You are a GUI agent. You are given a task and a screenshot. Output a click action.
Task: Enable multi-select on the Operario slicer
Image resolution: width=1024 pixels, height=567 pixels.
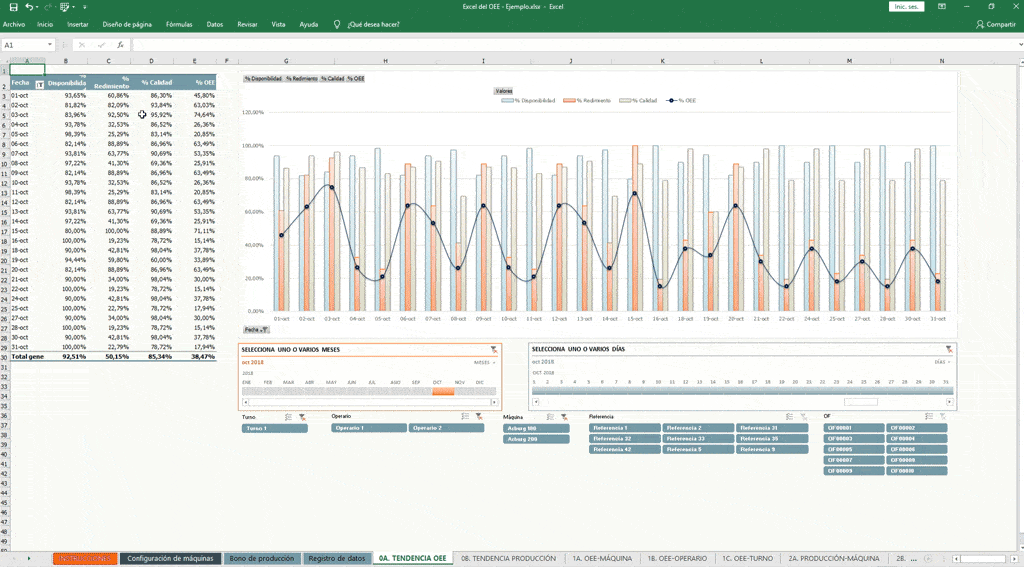coord(465,416)
